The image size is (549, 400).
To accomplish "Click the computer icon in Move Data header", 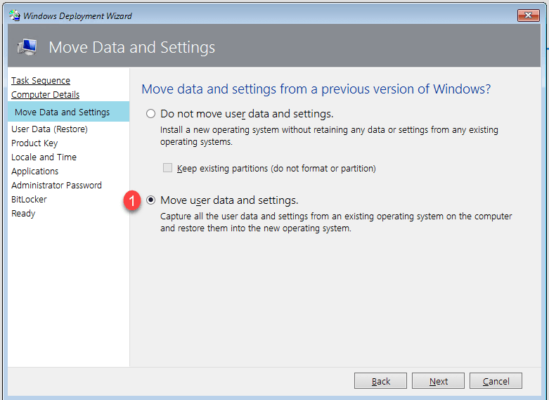I will (27, 47).
